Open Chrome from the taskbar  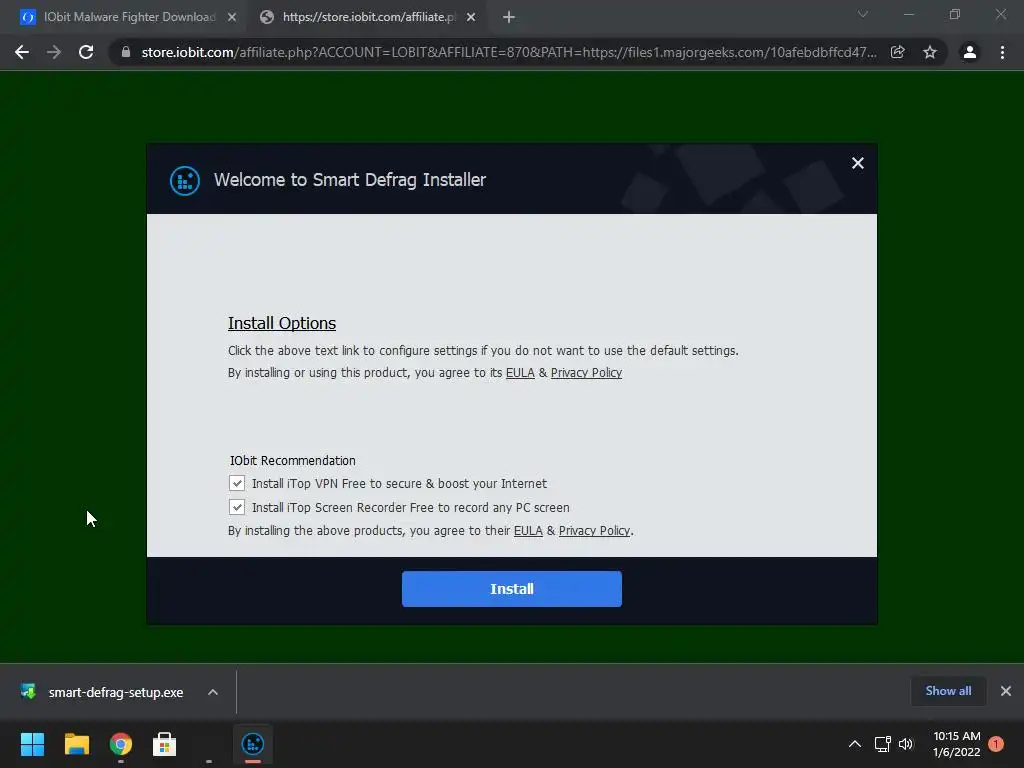[x=121, y=744]
